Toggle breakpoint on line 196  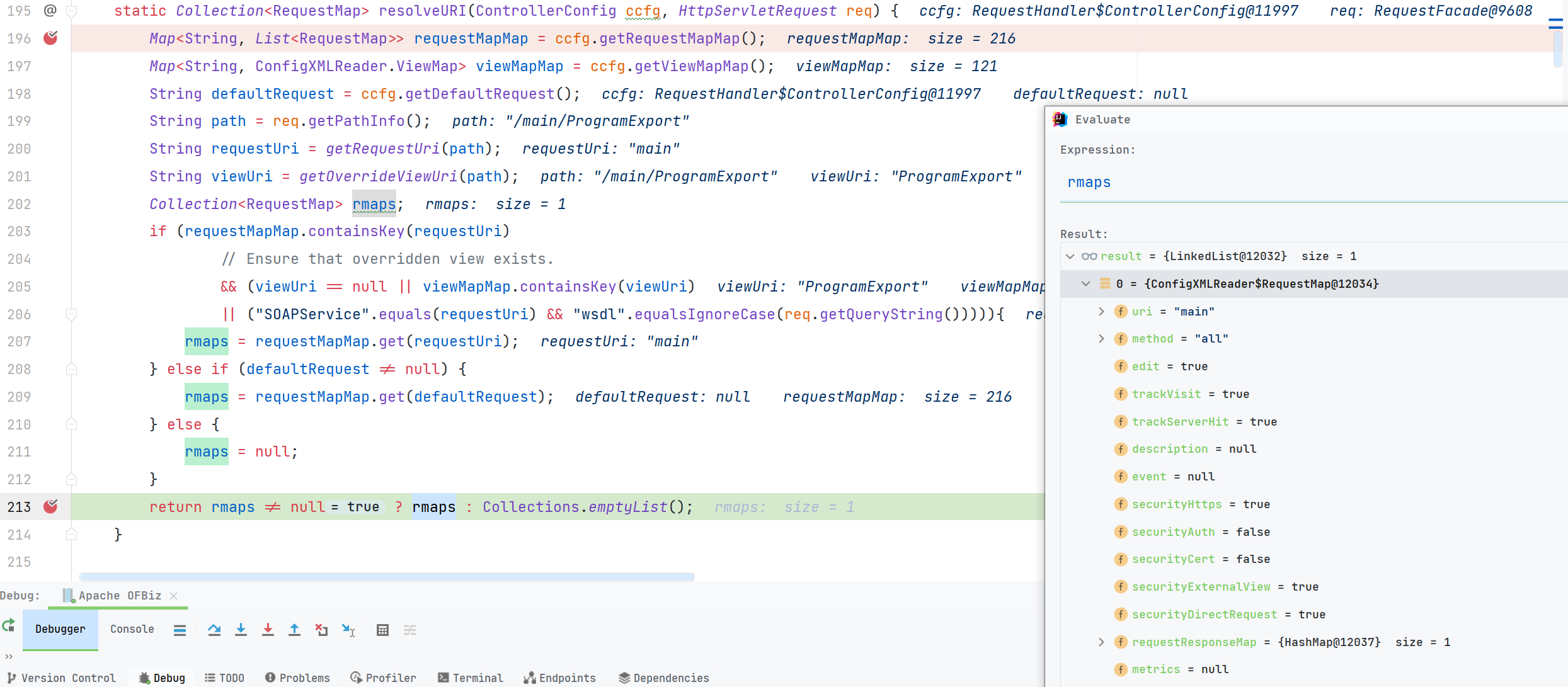click(50, 38)
